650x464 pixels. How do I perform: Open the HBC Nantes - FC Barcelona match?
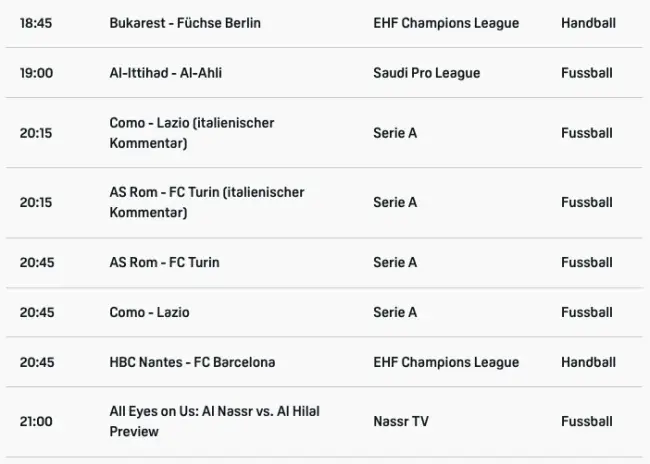(x=192, y=362)
